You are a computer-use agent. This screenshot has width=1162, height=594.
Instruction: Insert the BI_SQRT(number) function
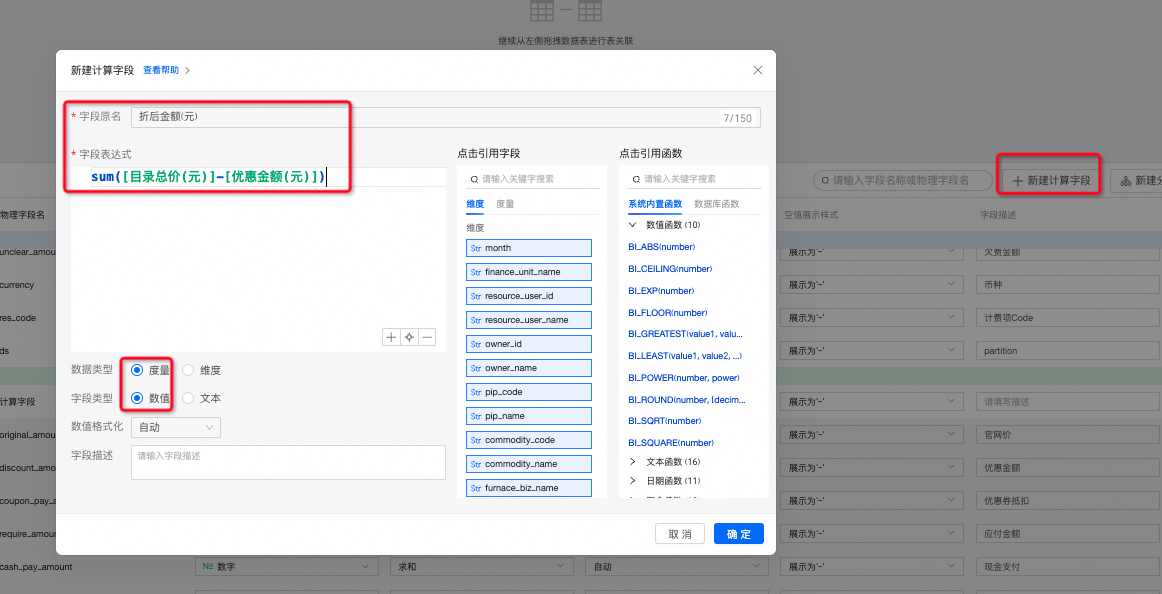664,421
